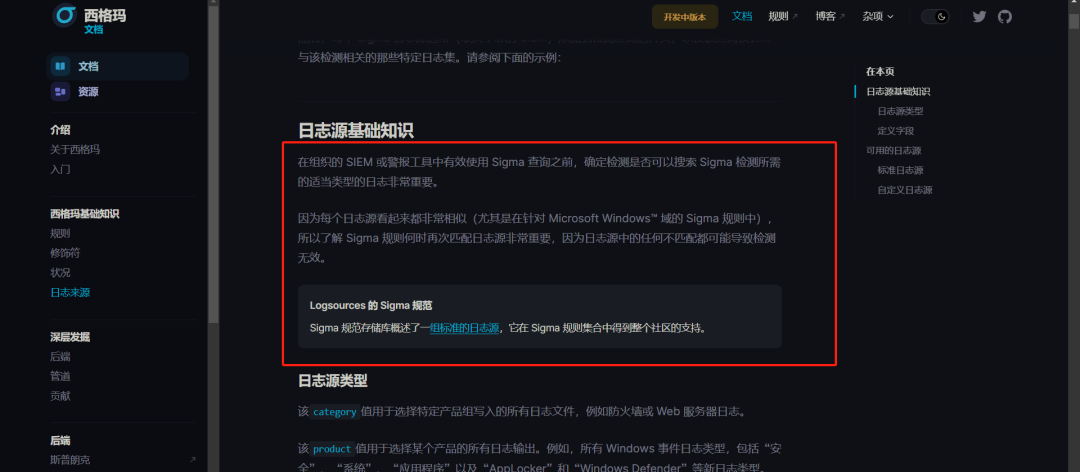Screen dimensions: 1080x472
Task: Open Twitter via the bird icon
Action: click(x=979, y=17)
